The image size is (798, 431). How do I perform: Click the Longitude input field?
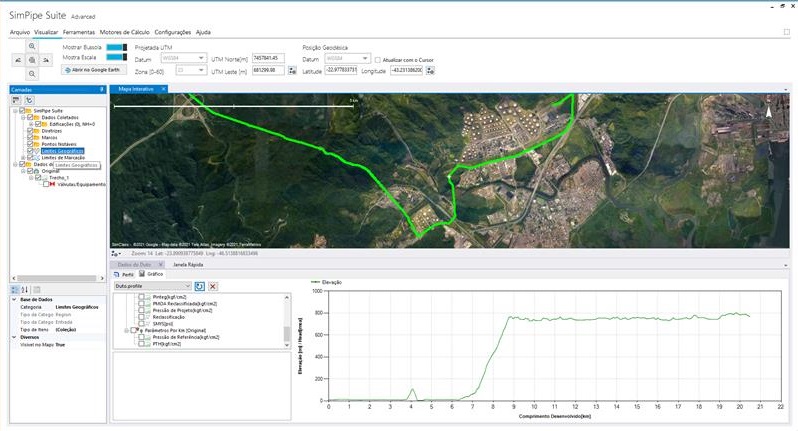click(x=407, y=71)
